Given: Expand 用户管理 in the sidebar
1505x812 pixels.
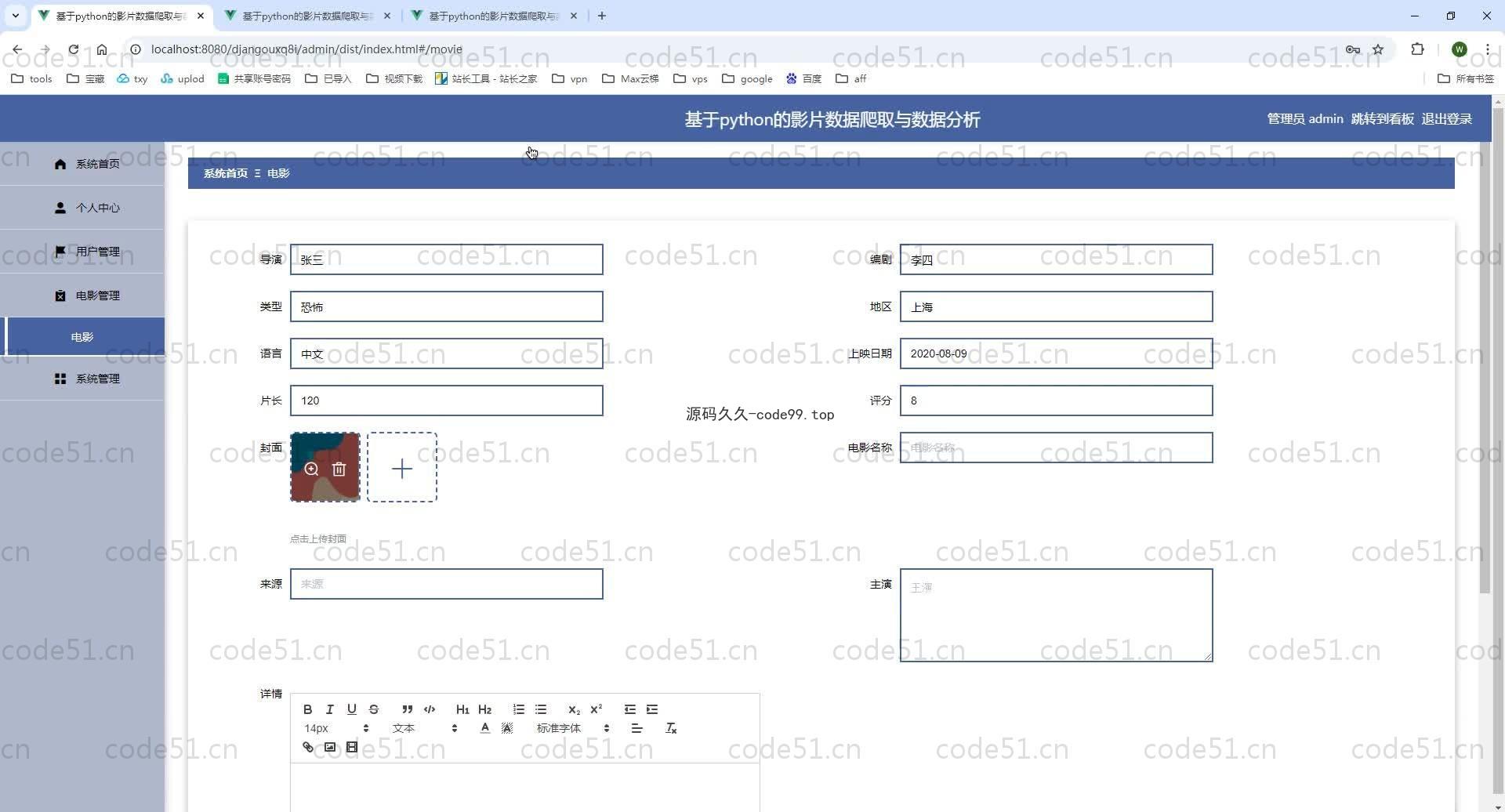Looking at the screenshot, I should click(82, 252).
